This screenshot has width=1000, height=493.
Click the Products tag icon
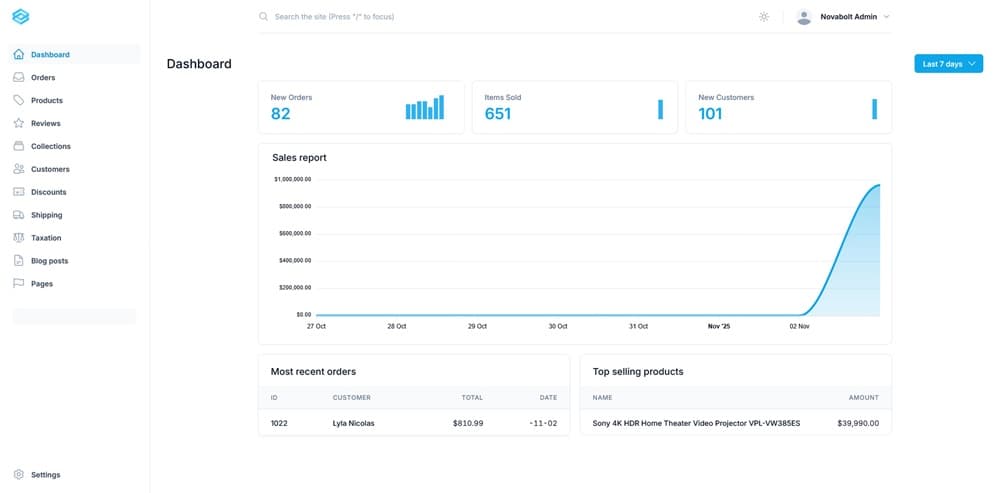pyautogui.click(x=19, y=101)
